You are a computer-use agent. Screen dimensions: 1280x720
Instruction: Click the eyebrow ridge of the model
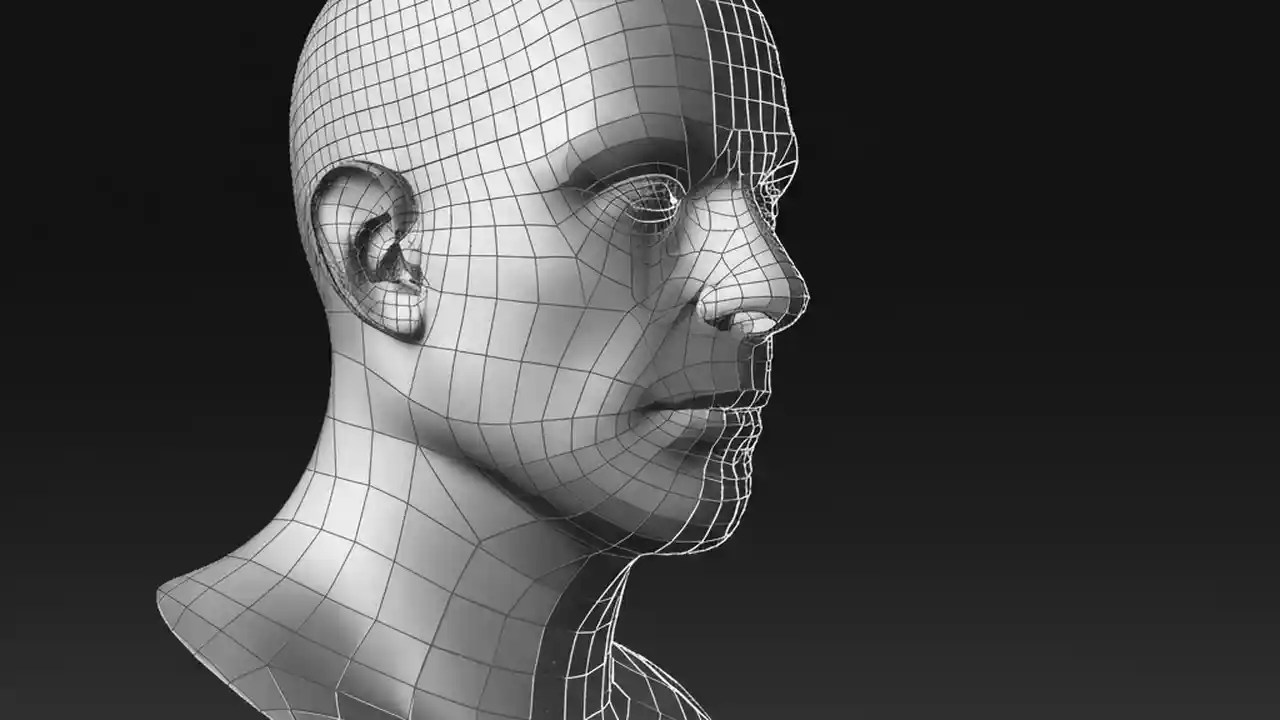[x=640, y=150]
